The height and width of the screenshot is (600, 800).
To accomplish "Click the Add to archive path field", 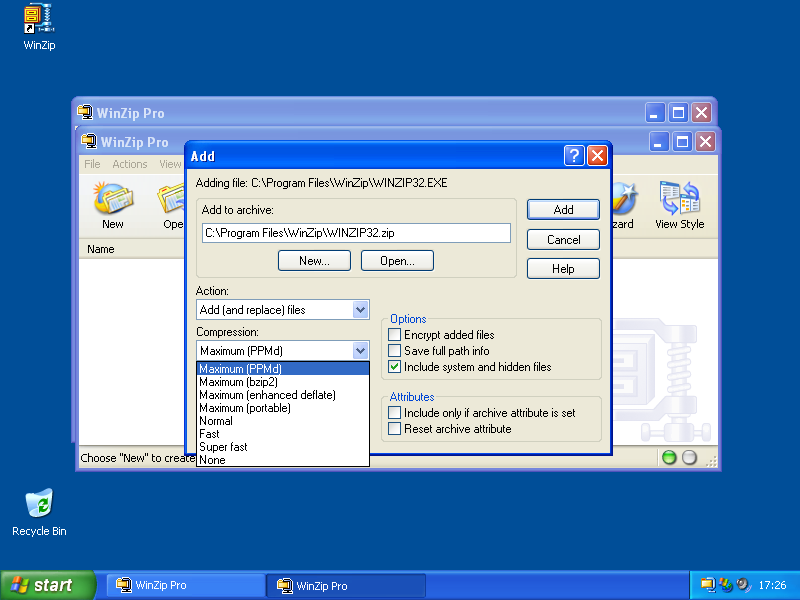I will point(356,233).
